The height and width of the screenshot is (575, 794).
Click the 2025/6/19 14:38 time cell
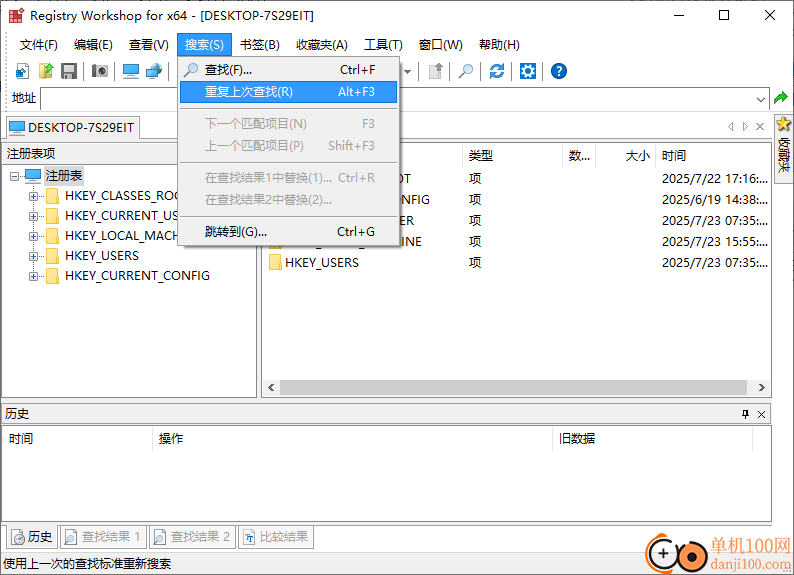[714, 199]
